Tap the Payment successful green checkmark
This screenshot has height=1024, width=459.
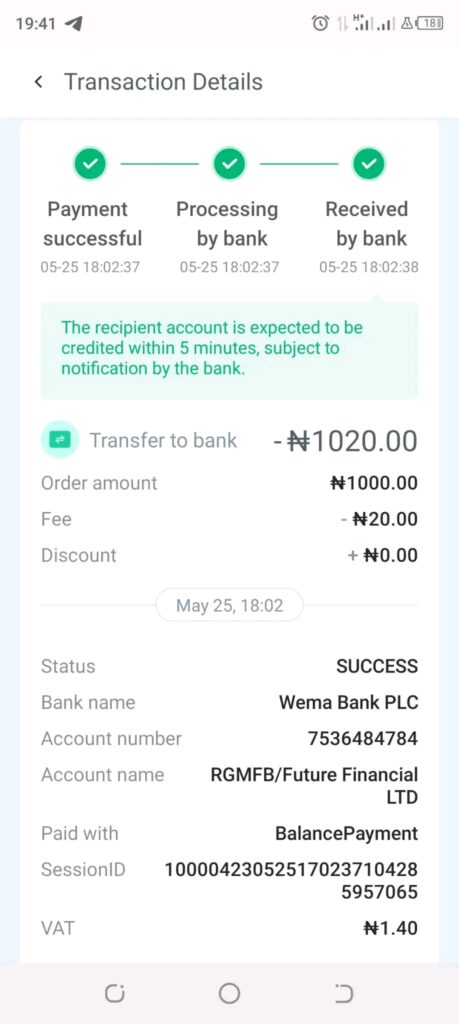pos(90,164)
